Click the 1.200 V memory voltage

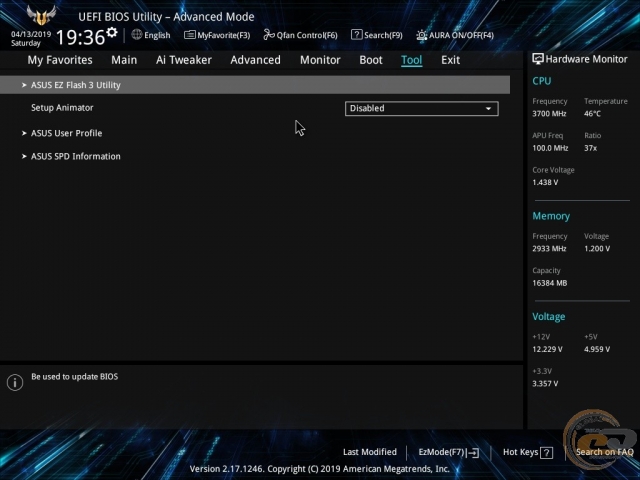pos(597,248)
